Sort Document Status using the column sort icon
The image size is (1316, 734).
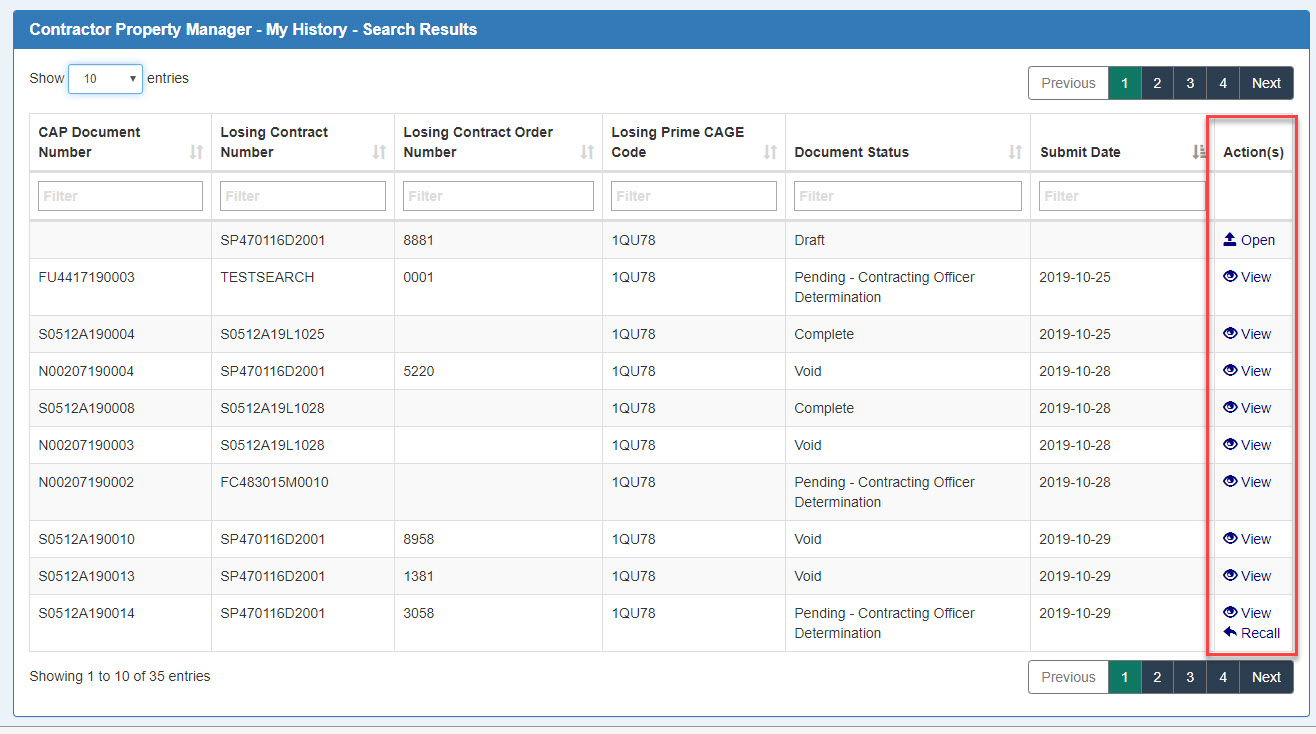1014,152
